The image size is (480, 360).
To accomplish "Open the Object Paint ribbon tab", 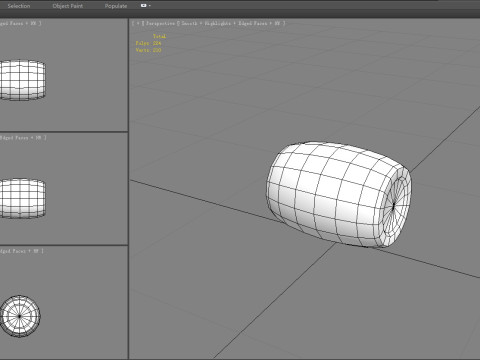I will tap(68, 6).
